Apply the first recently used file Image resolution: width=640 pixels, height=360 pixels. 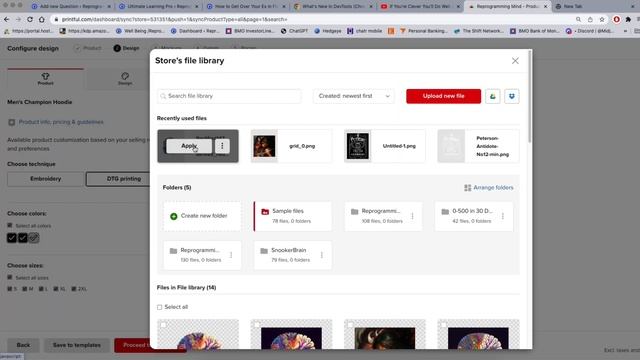coord(189,146)
